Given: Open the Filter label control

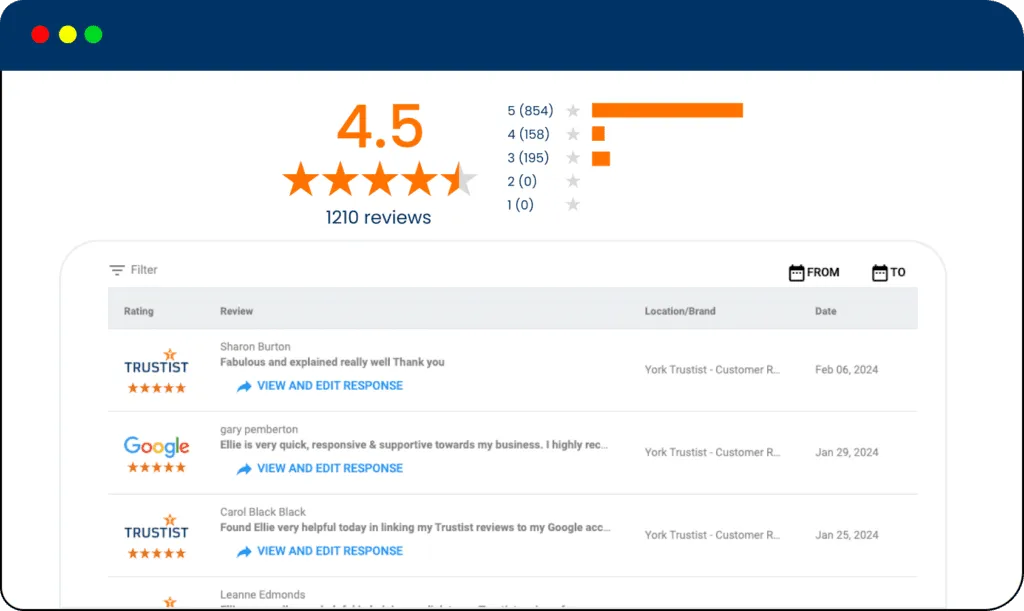Looking at the screenshot, I should (144, 270).
